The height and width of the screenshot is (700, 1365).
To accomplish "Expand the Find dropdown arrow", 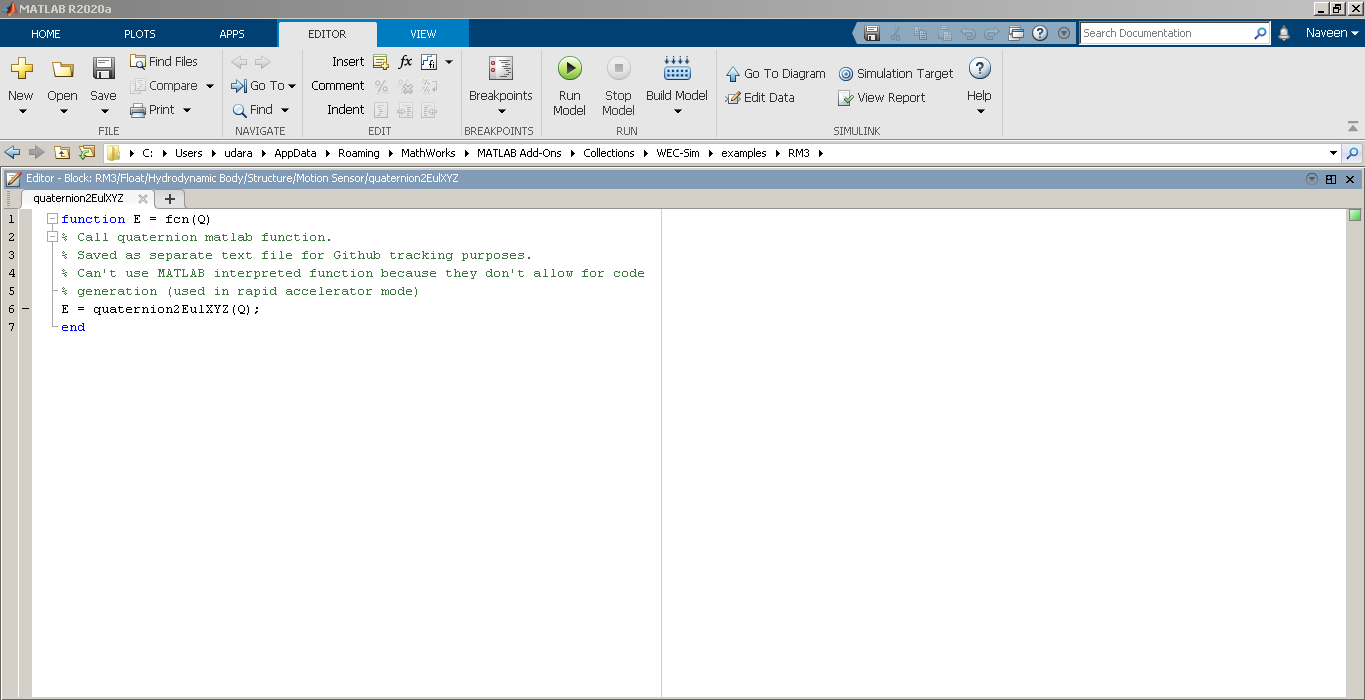I will point(284,109).
